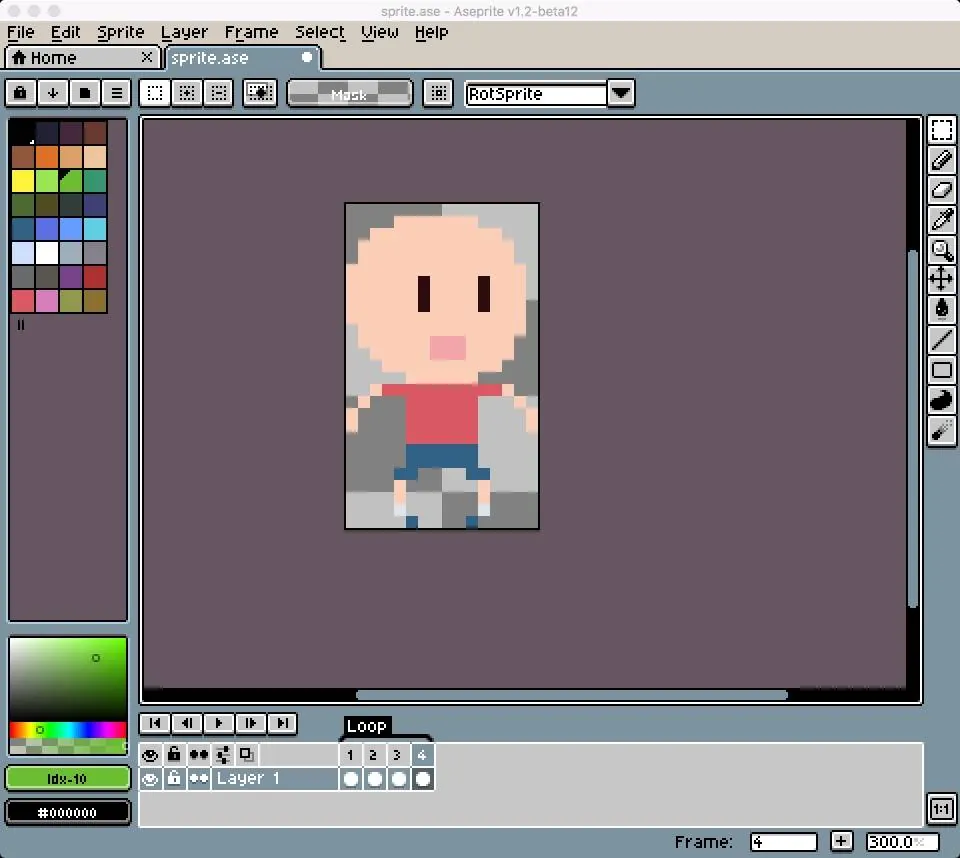Click the 1:1 timeline toggle button
The image size is (960, 858).
(x=941, y=809)
